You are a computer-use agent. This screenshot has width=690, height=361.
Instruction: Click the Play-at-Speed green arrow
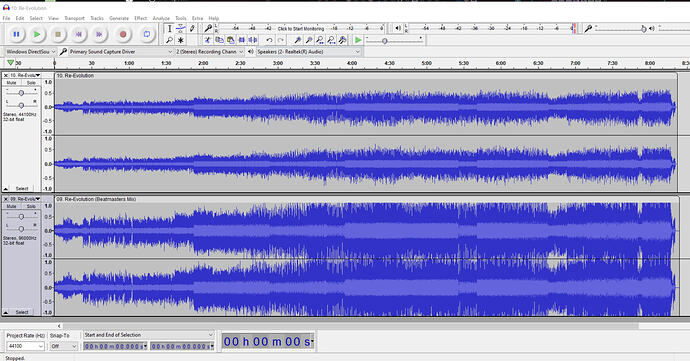point(358,40)
